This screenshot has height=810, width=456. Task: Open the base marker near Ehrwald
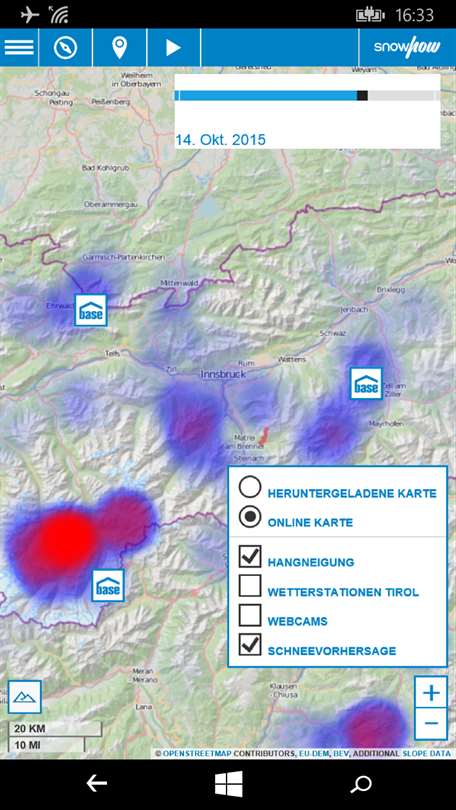coord(91,310)
